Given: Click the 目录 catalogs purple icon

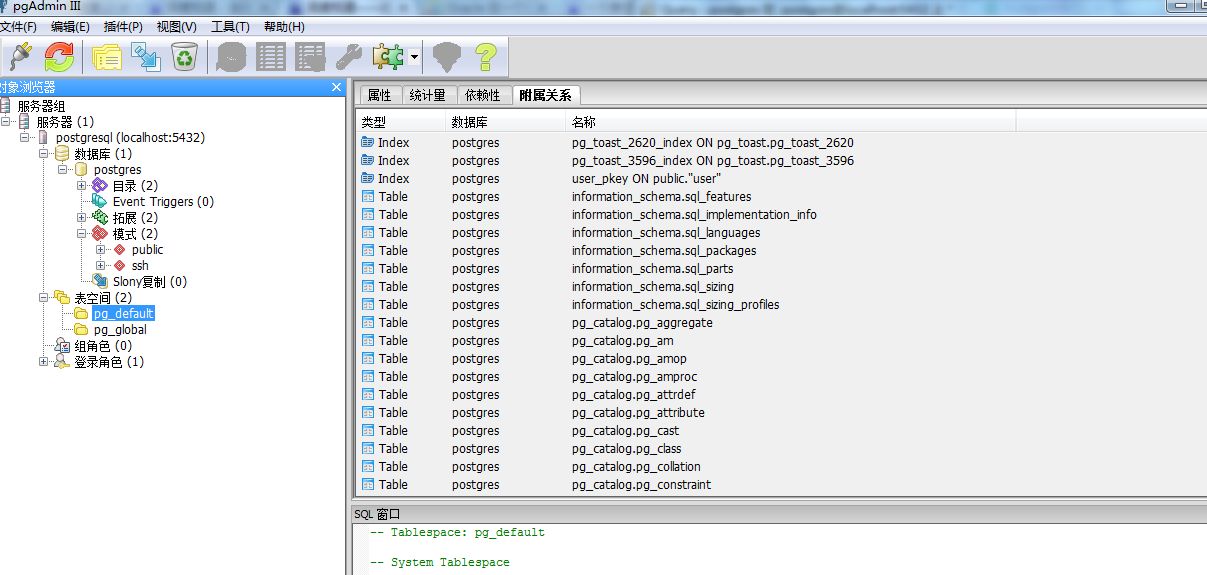Looking at the screenshot, I should coord(100,186).
